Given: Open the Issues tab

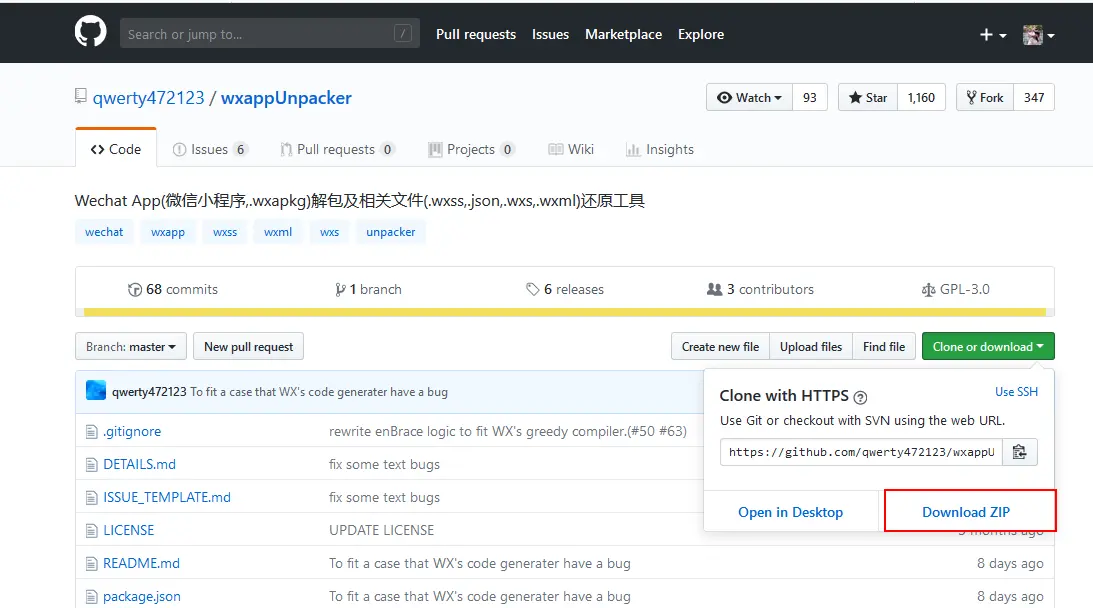Looking at the screenshot, I should tap(210, 149).
